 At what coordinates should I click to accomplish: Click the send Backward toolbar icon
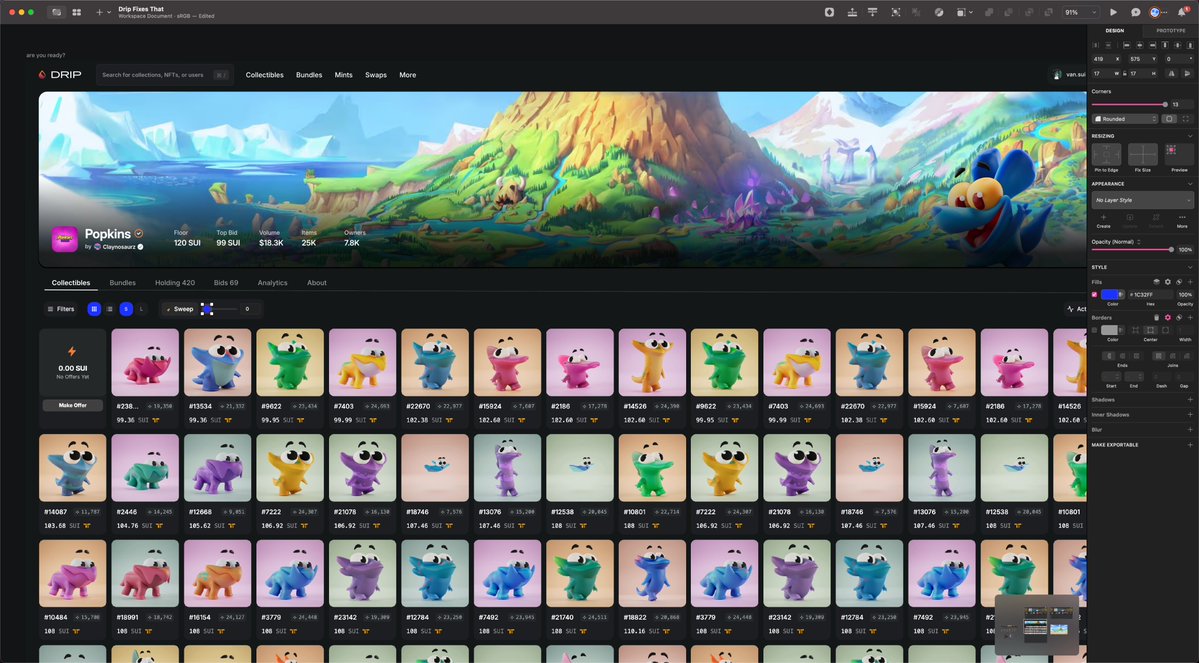[872, 12]
